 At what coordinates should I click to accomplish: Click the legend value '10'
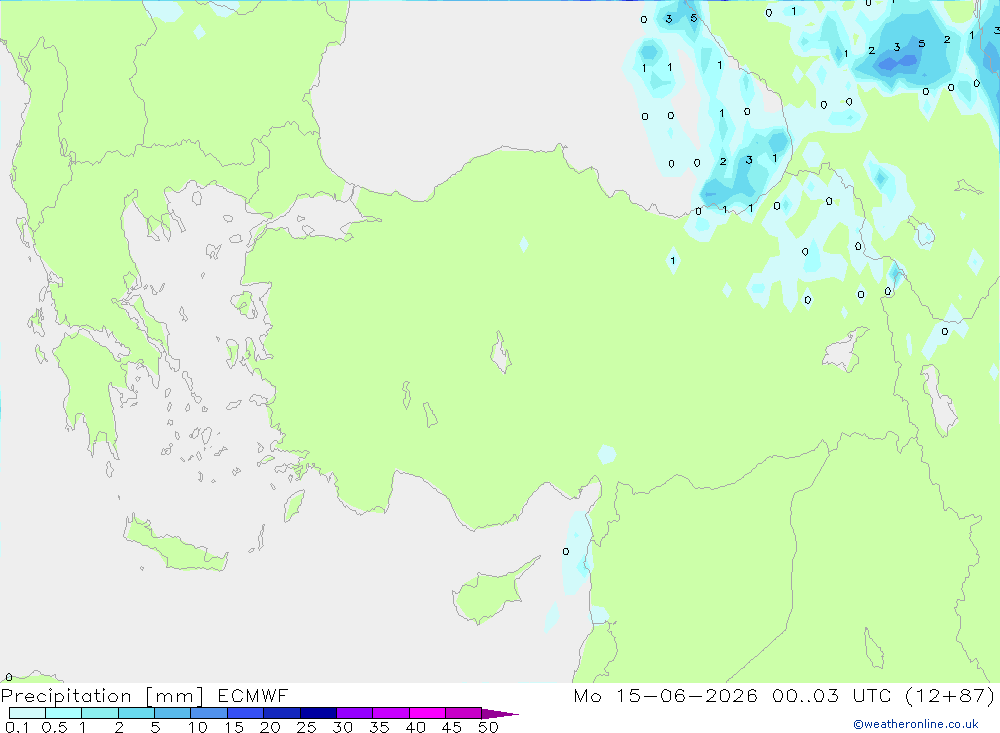click(198, 727)
